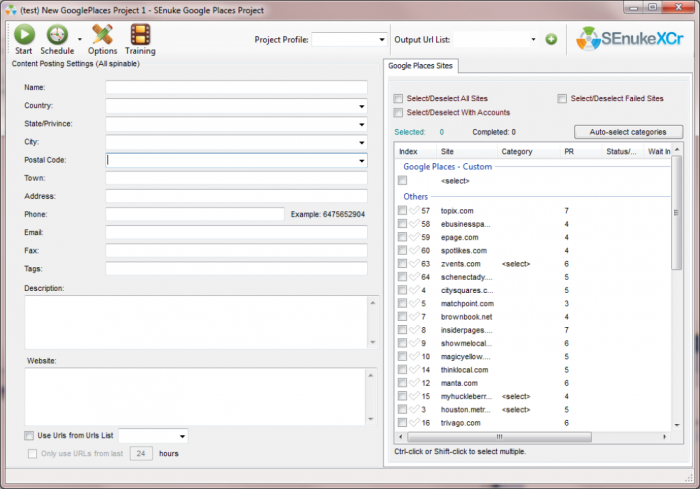Click the checkmark icon beside topix.com
Screen dimensions: 700x489
[414, 210]
